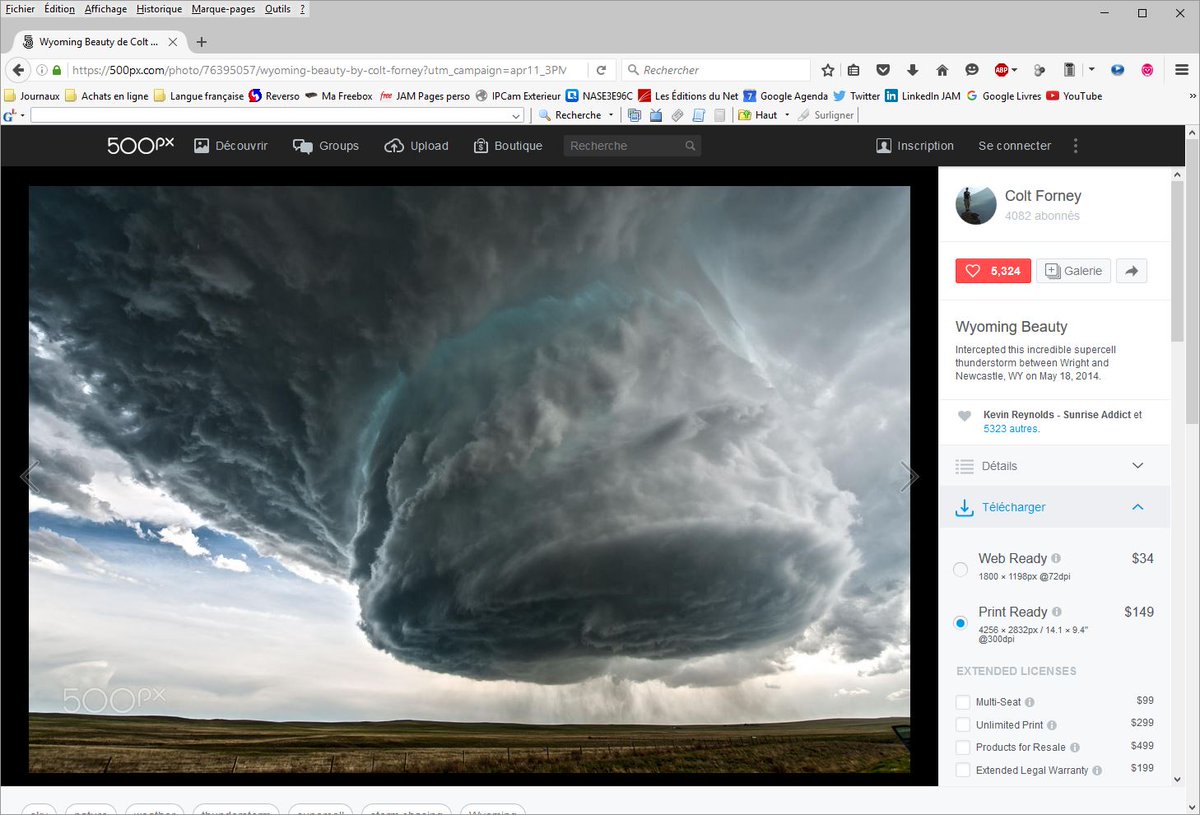Reload the page with the refresh icon
The width and height of the screenshot is (1200, 815).
(601, 70)
